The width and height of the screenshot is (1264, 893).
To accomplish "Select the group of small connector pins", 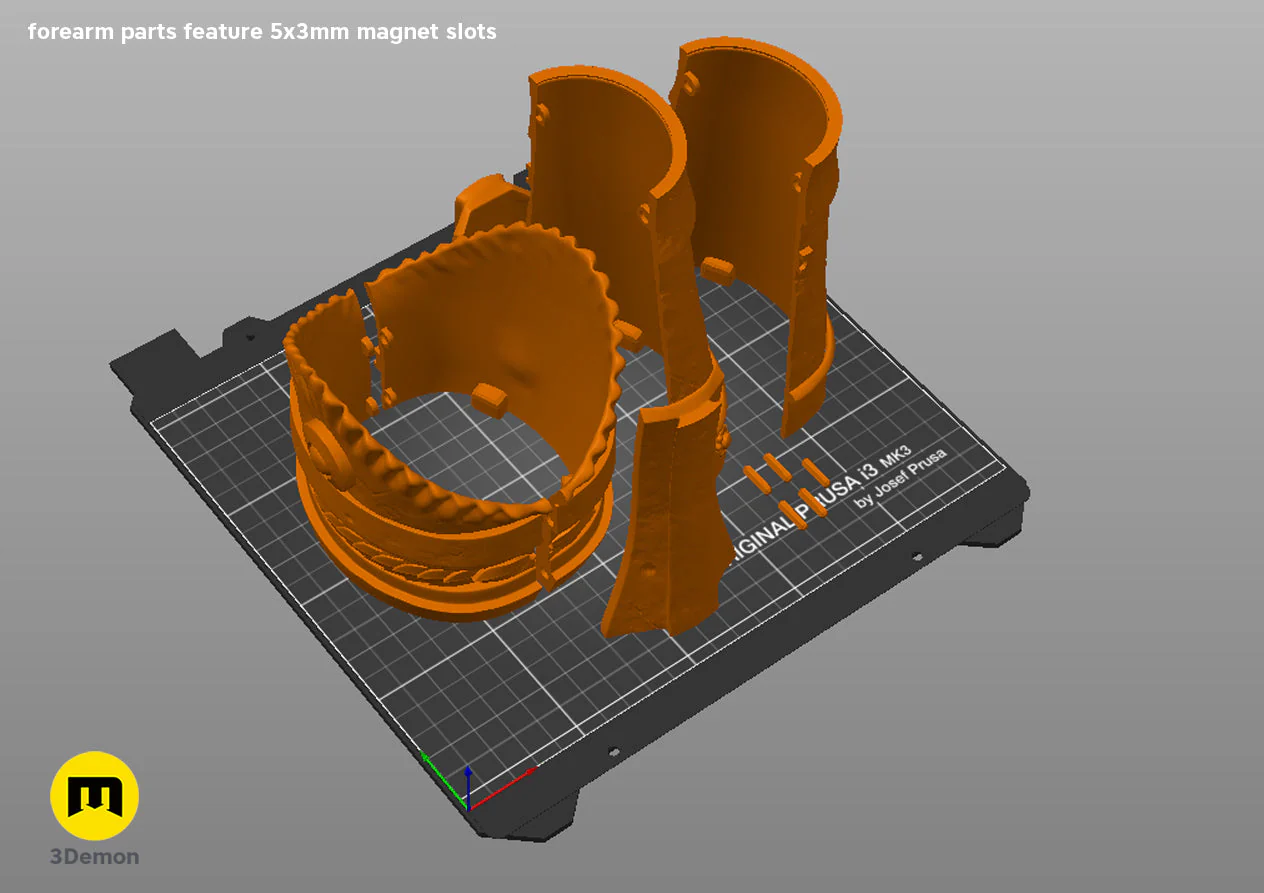I will pyautogui.click(x=787, y=487).
